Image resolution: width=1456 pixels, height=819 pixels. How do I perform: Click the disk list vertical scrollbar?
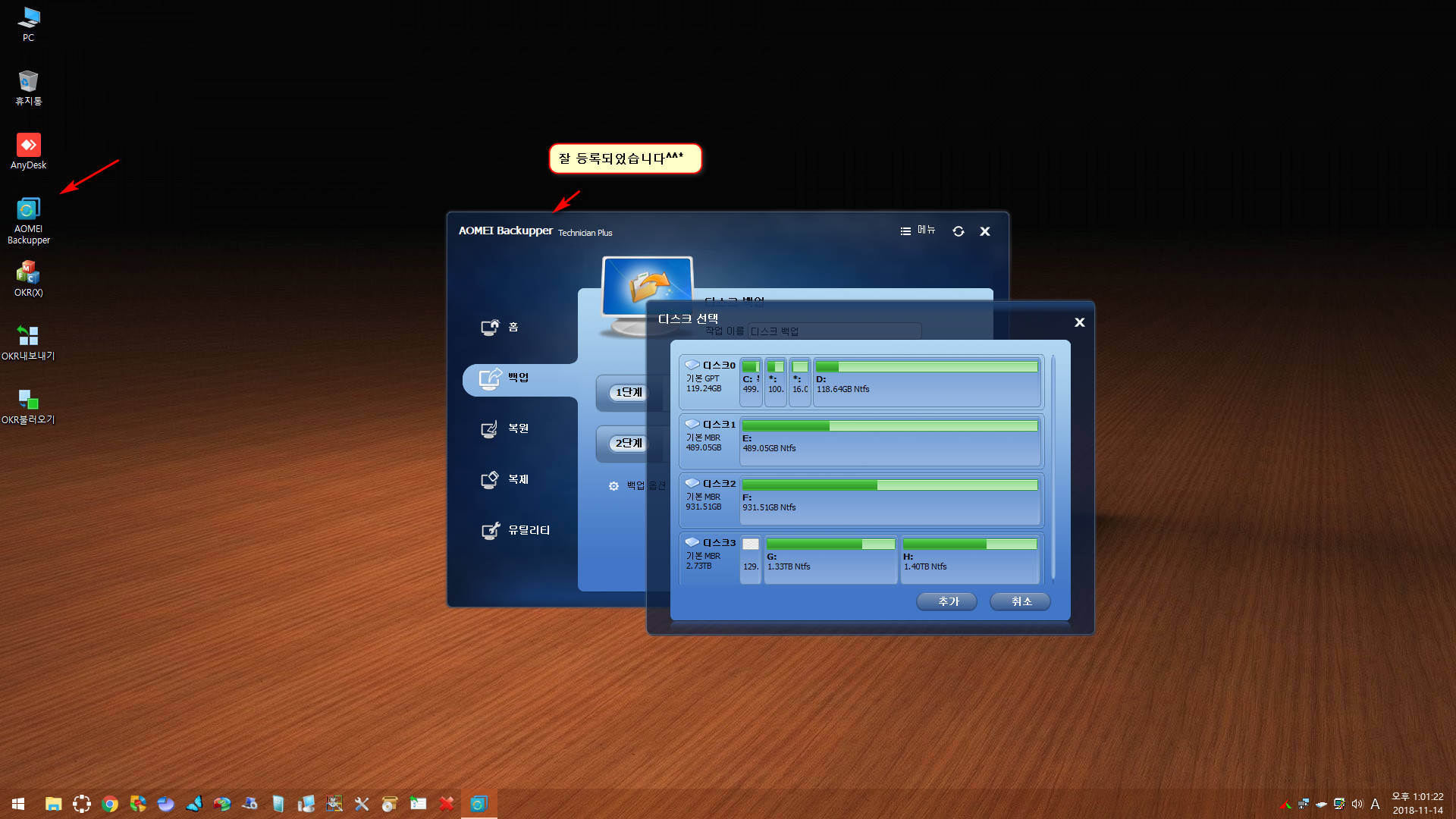[1053, 469]
